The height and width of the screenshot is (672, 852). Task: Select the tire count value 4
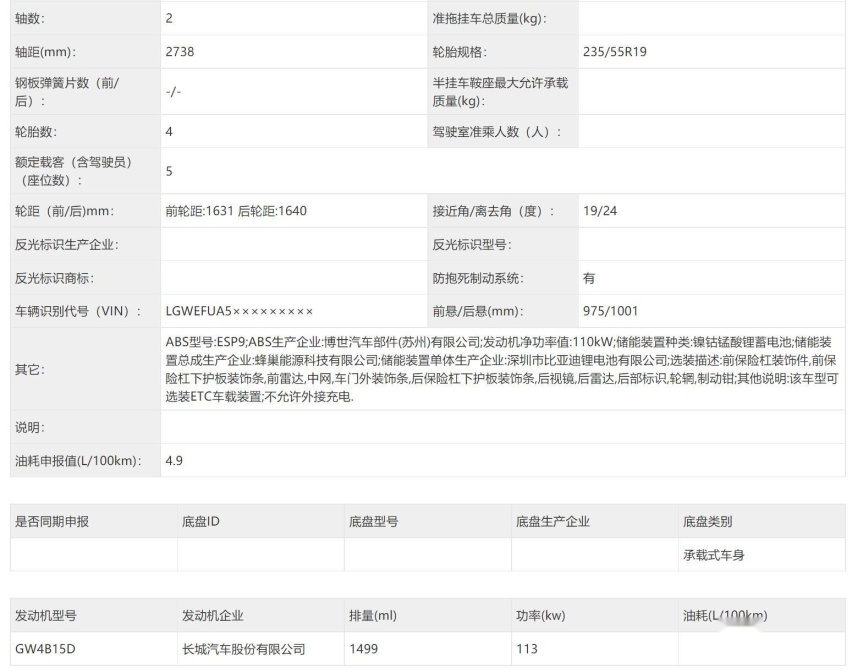click(169, 131)
